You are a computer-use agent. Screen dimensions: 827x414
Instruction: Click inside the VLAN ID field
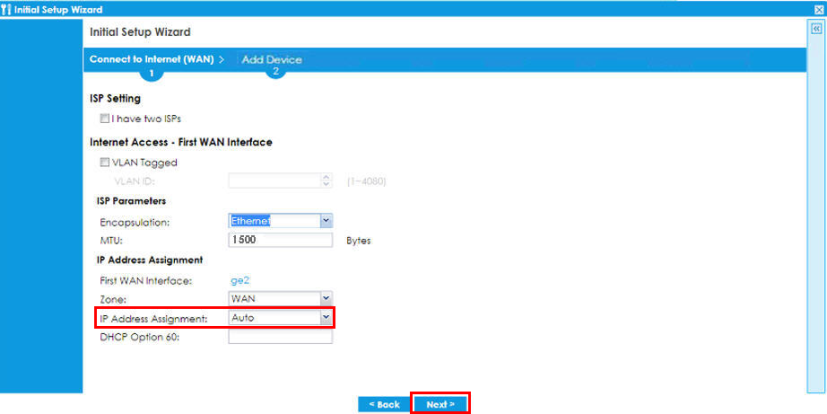[273, 181]
